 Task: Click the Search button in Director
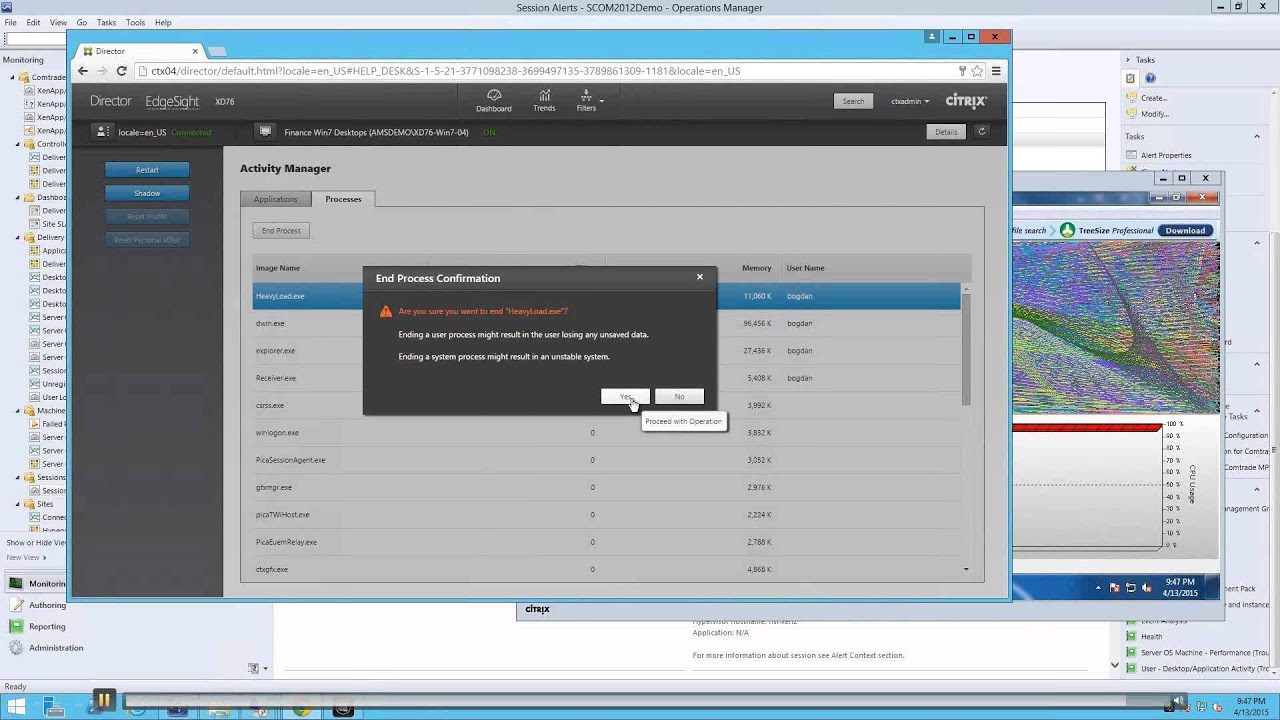[853, 101]
